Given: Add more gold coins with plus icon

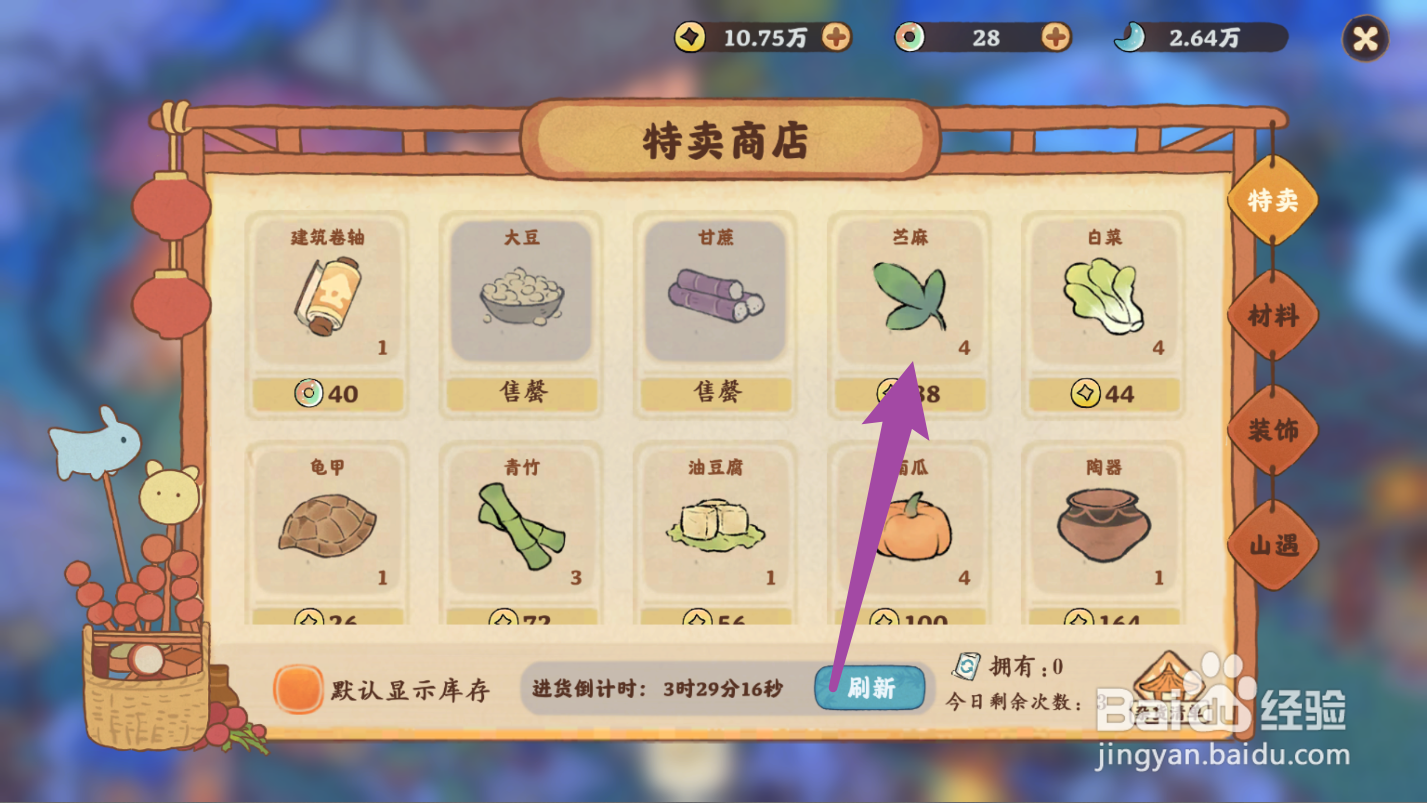Looking at the screenshot, I should tap(836, 38).
